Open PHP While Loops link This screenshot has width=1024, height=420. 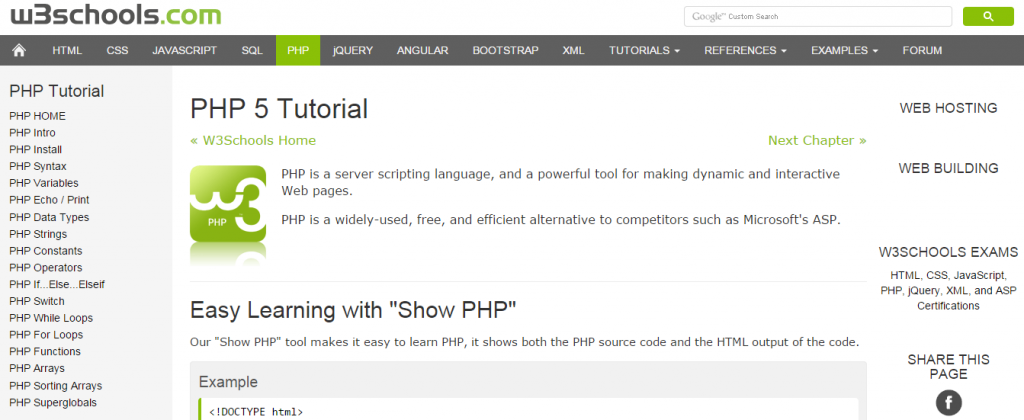tap(51, 318)
